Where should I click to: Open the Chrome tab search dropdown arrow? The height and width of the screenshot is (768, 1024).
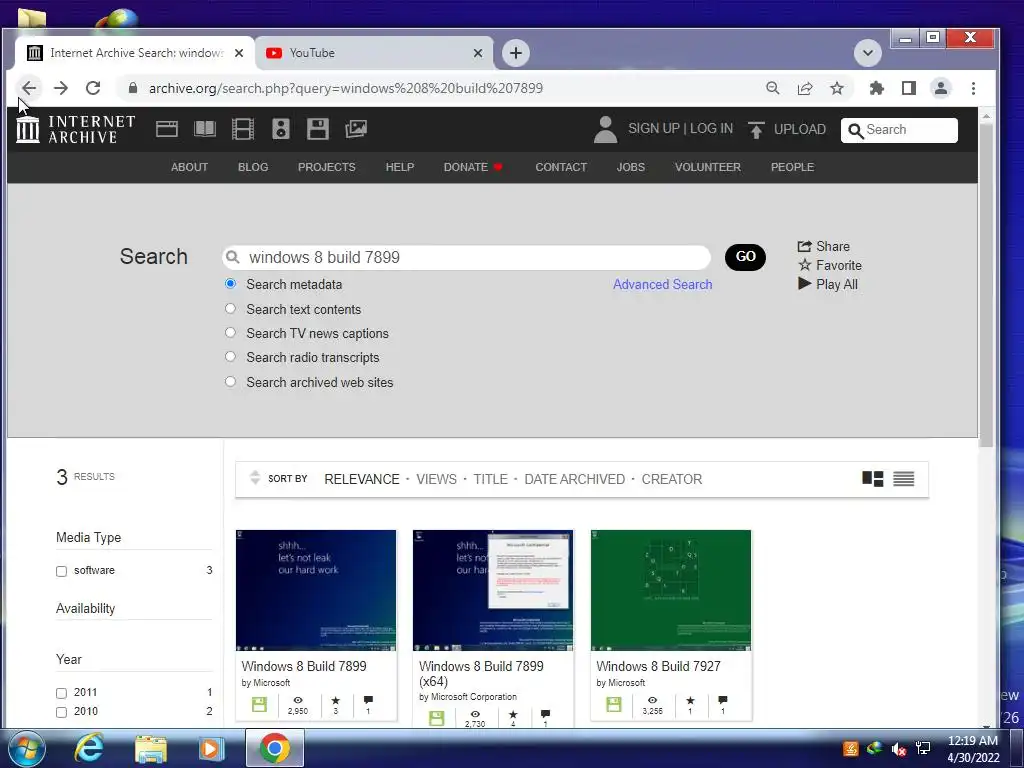(867, 53)
